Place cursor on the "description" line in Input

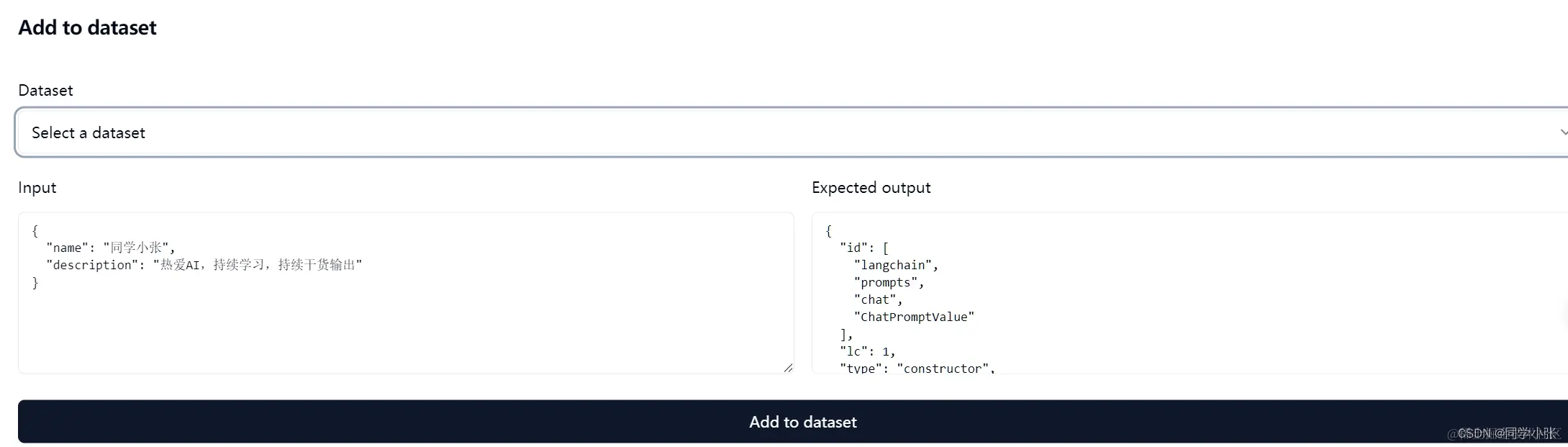pos(204,266)
